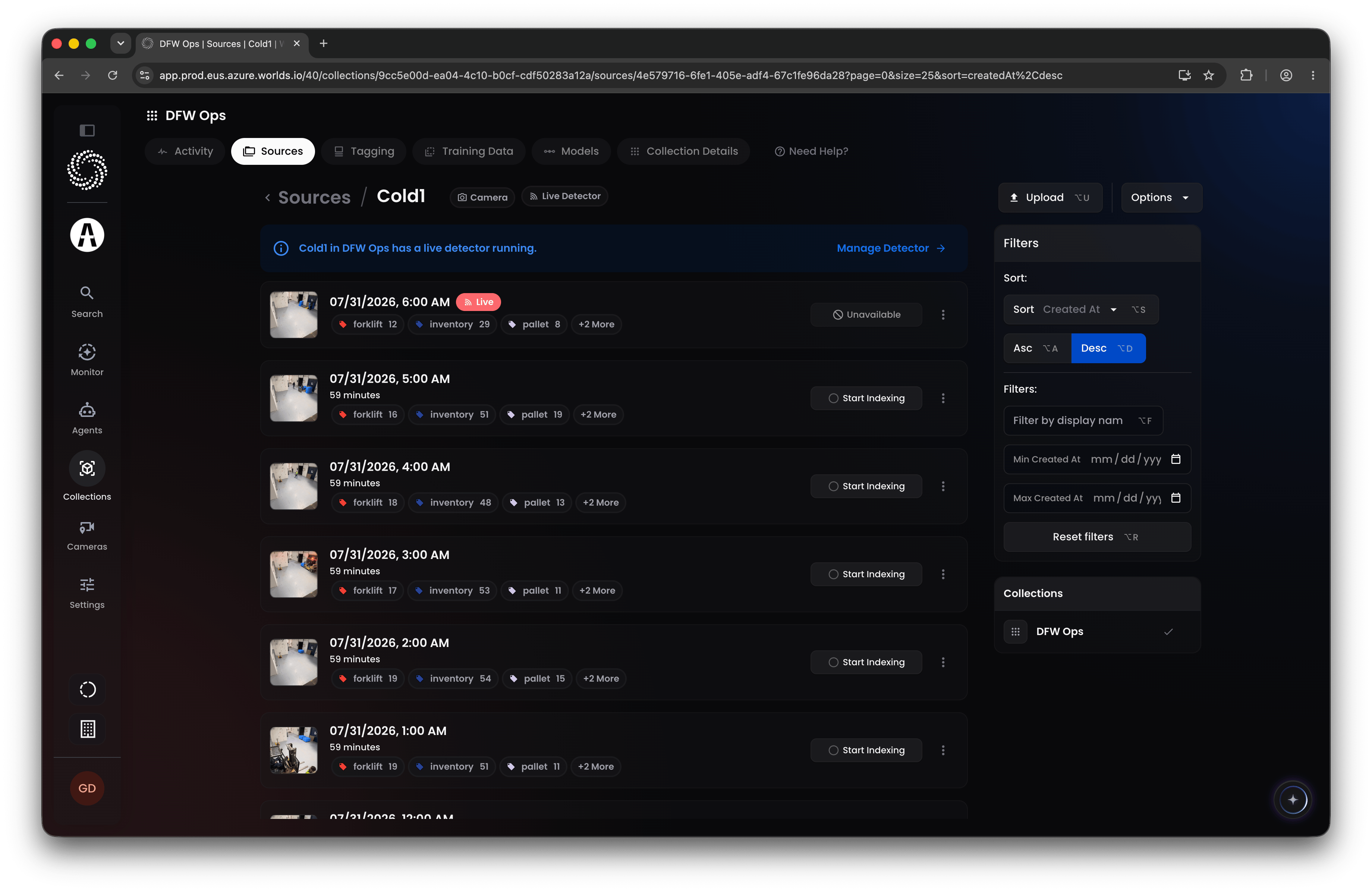The width and height of the screenshot is (1372, 892).
Task: Expand +2 More tags on 3:00 AM recording
Action: 597,591
